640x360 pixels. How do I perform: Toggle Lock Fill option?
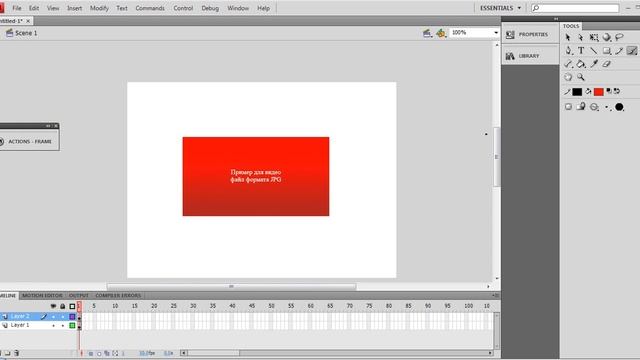(581, 107)
